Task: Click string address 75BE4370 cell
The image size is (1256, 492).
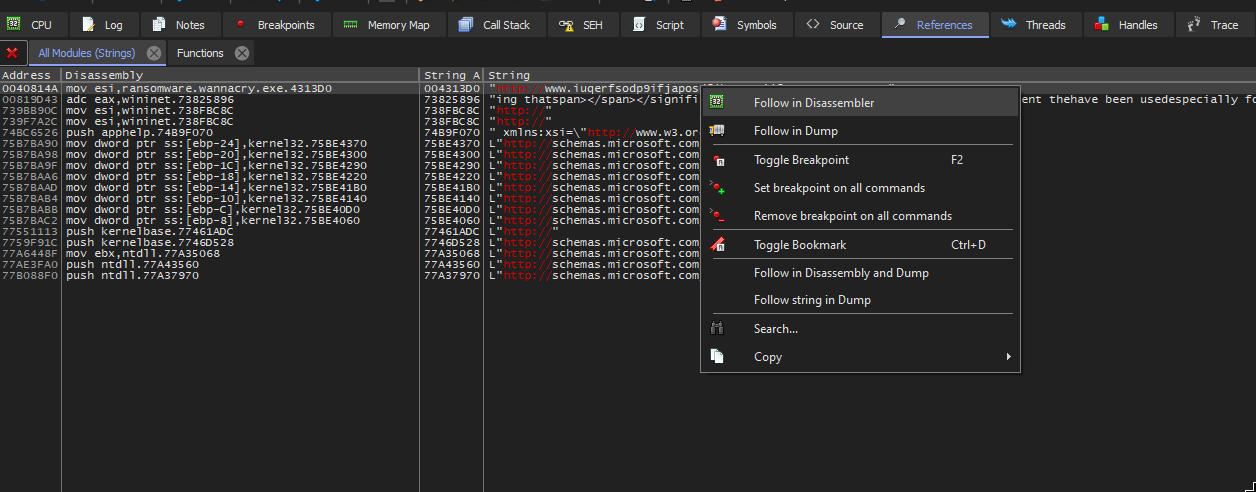Action: (452, 143)
